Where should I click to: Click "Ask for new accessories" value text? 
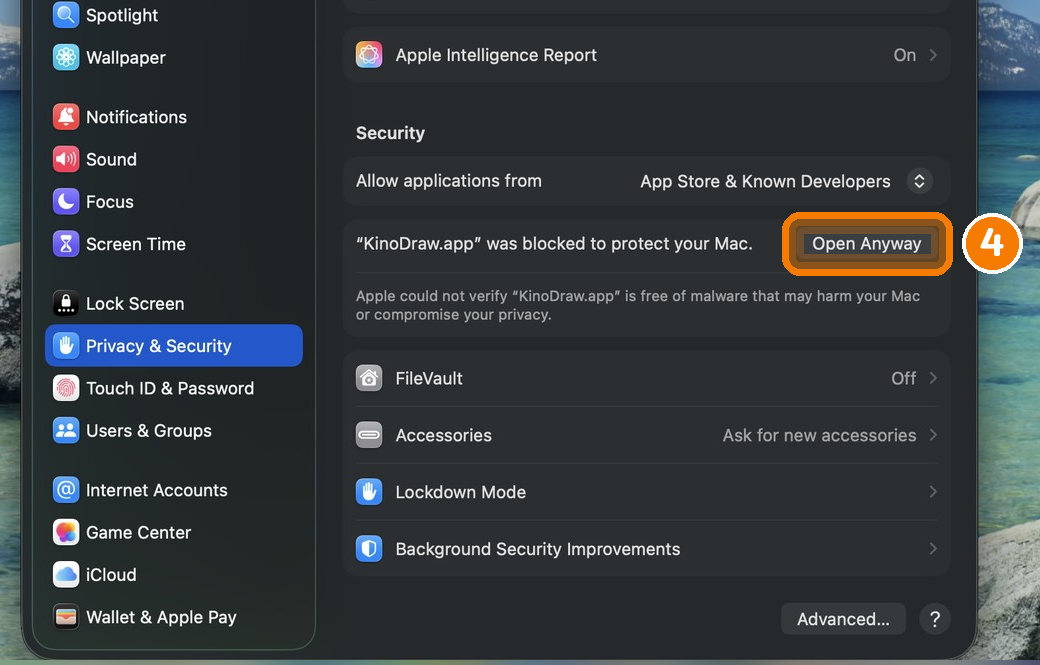click(x=819, y=435)
